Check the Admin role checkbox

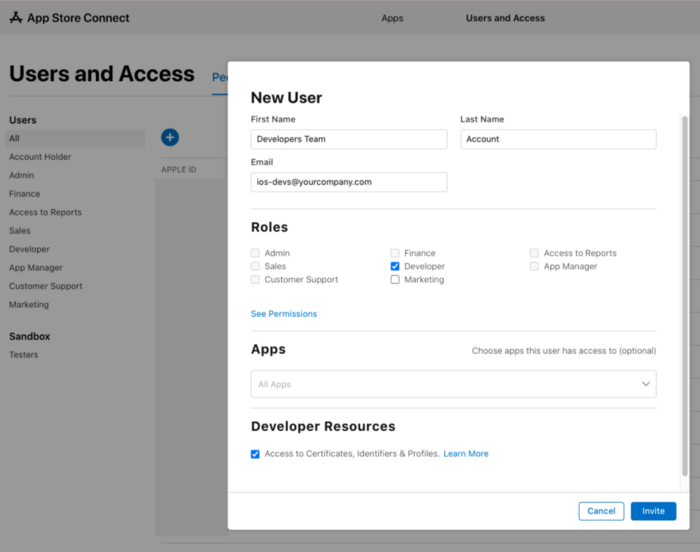pos(256,253)
